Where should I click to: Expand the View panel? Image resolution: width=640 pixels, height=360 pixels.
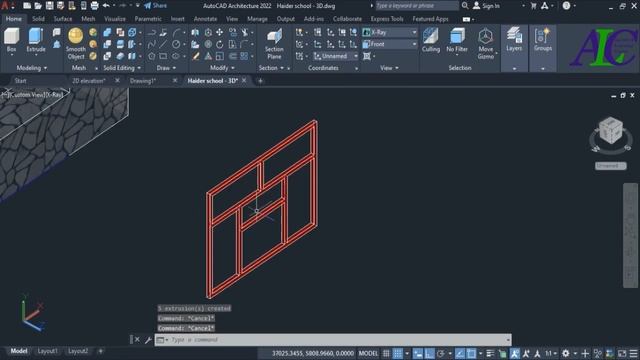[x=389, y=68]
